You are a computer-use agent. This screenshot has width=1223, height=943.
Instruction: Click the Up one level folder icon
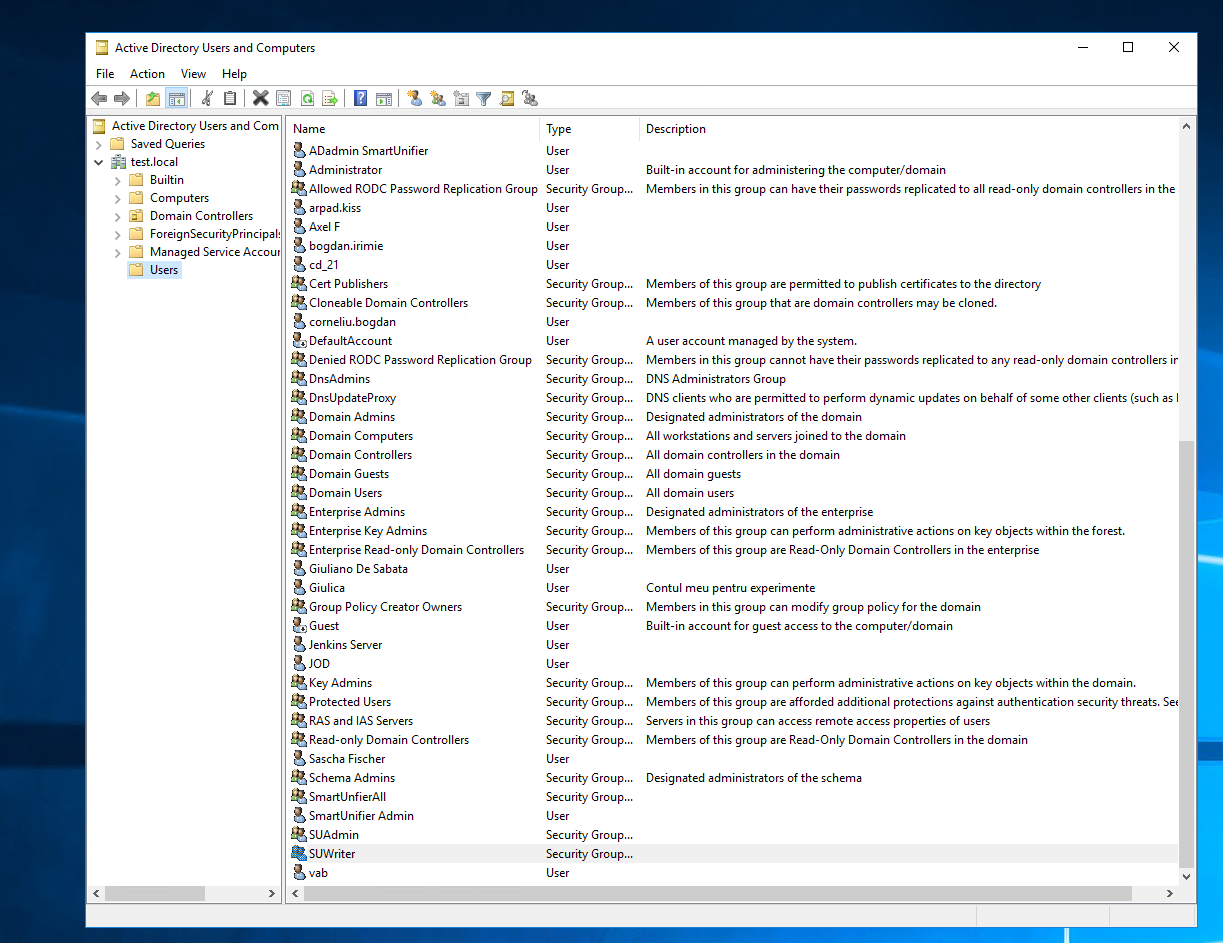point(152,98)
